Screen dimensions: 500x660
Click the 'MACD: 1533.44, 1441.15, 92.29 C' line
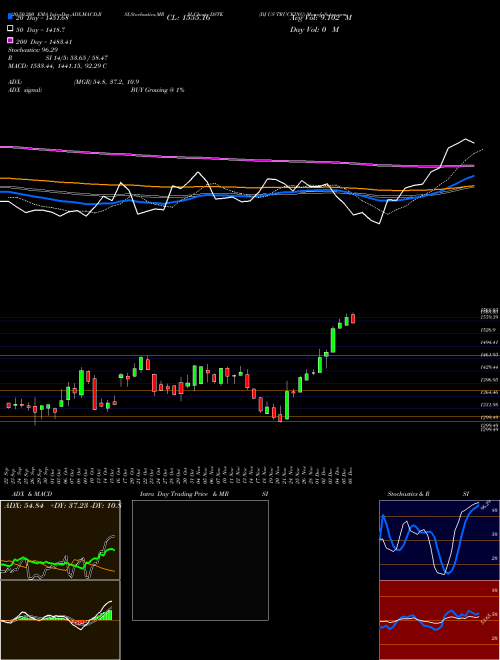pos(57,66)
